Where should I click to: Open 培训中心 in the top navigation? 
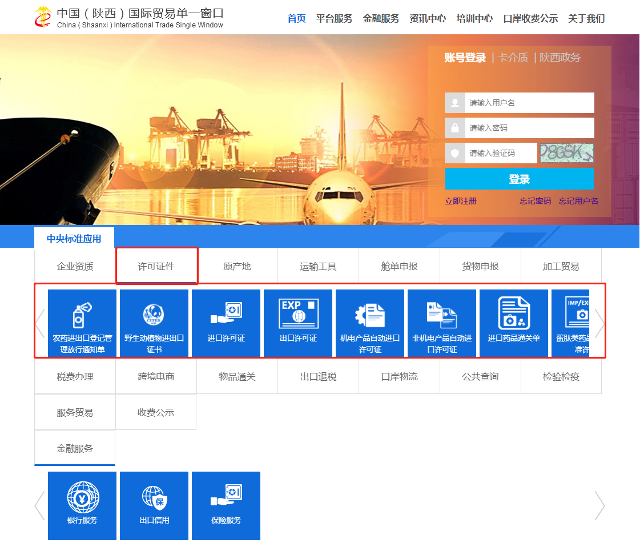(x=475, y=18)
